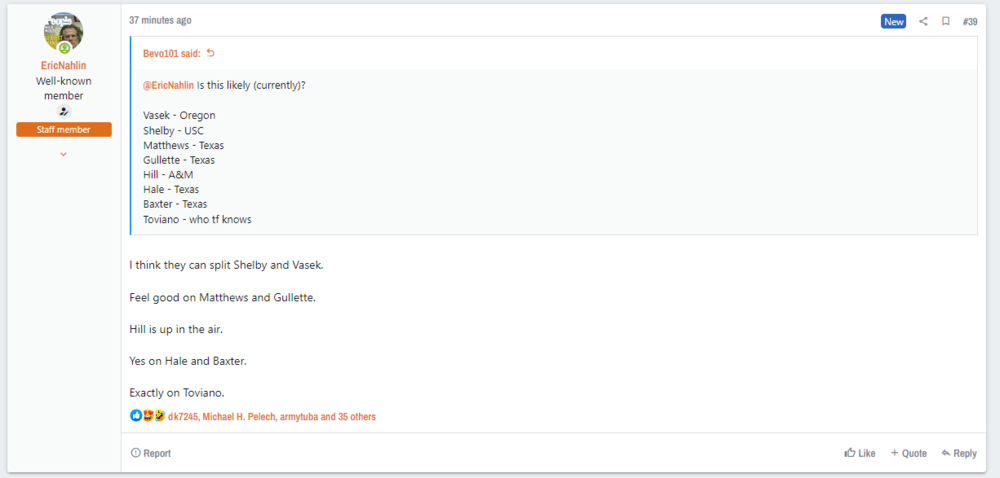
Task: Open the post #39 permalink
Action: tap(969, 21)
